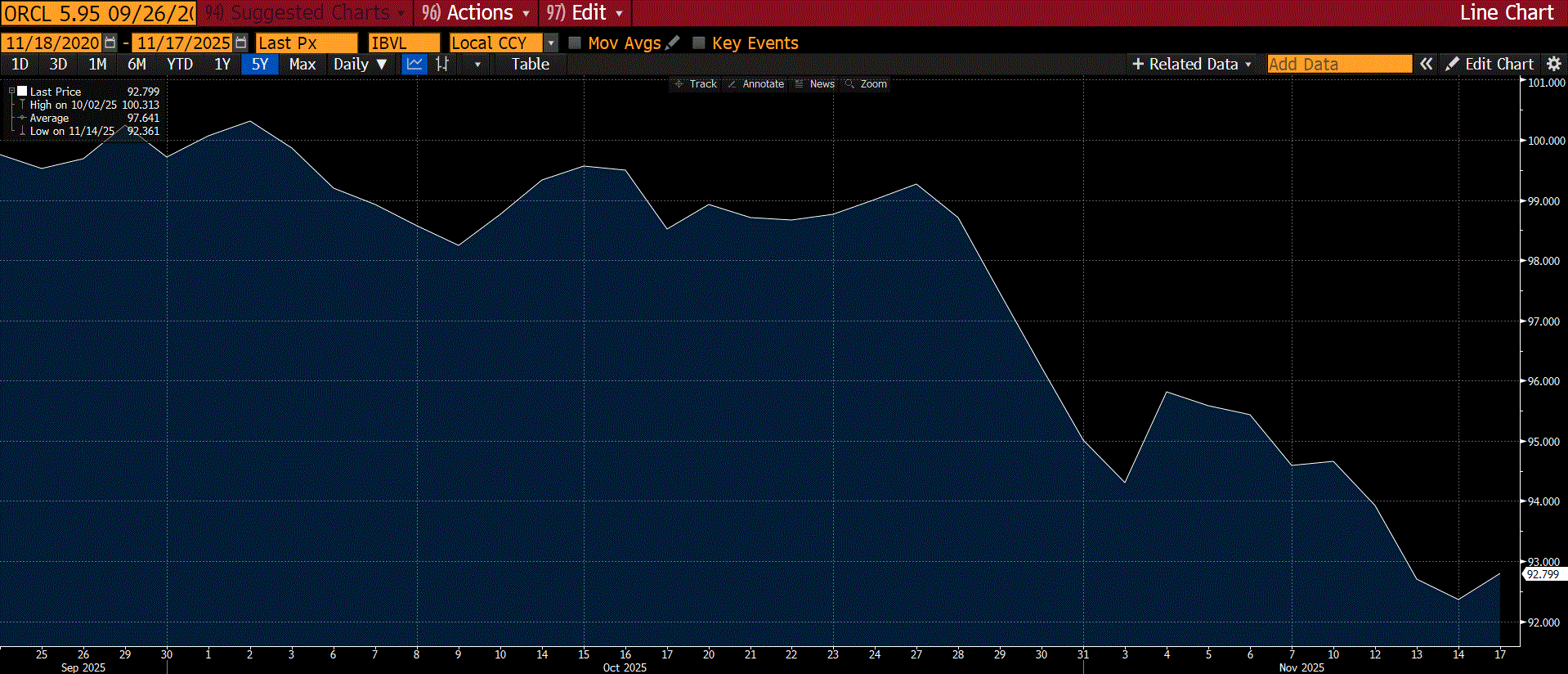This screenshot has height=674, width=1568.
Task: Switch to bar chart type icon
Action: click(442, 64)
